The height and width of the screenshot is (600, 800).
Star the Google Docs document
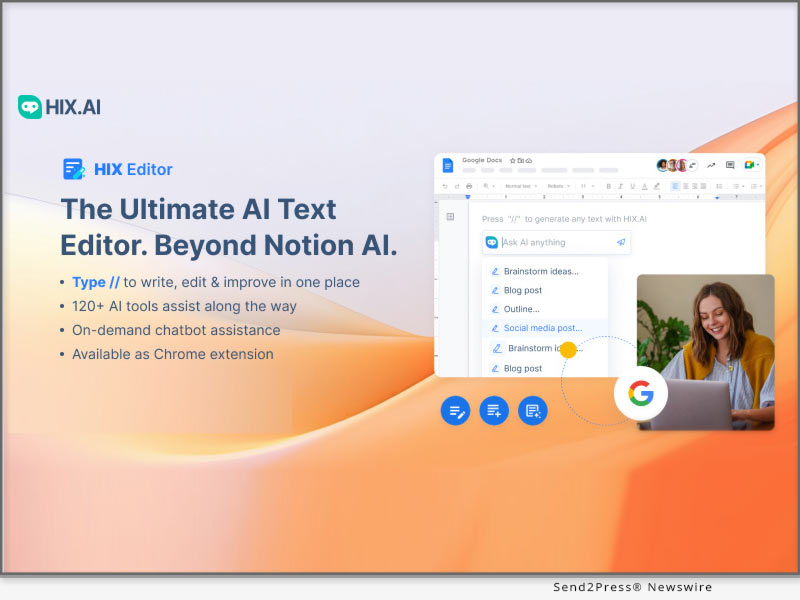510,159
